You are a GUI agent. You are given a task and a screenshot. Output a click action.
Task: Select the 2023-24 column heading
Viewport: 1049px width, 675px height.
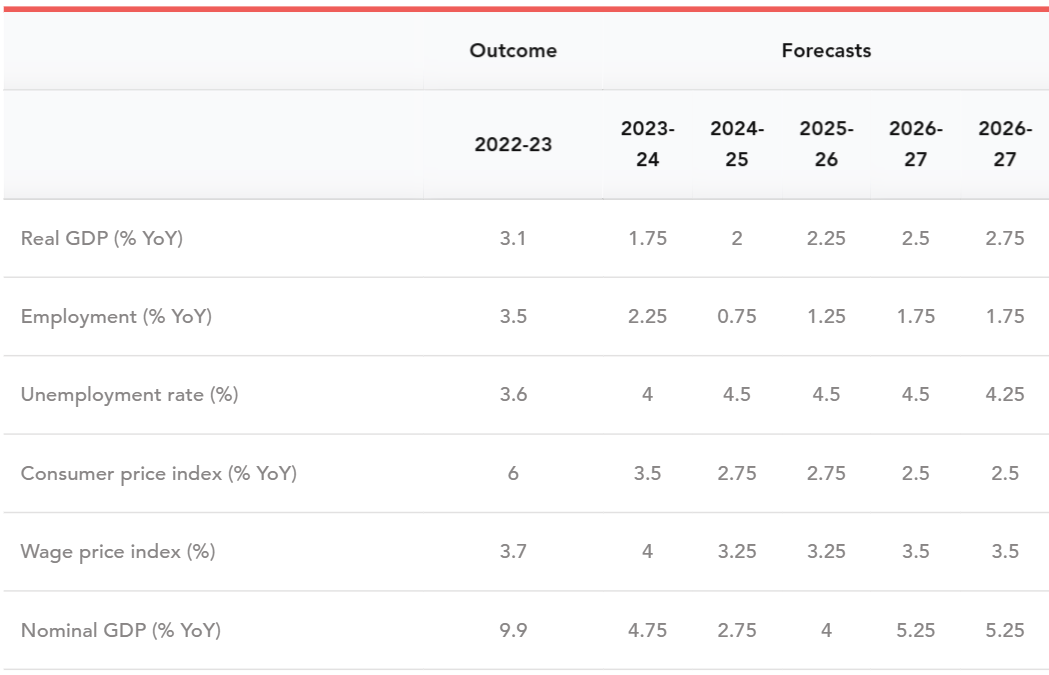(647, 144)
